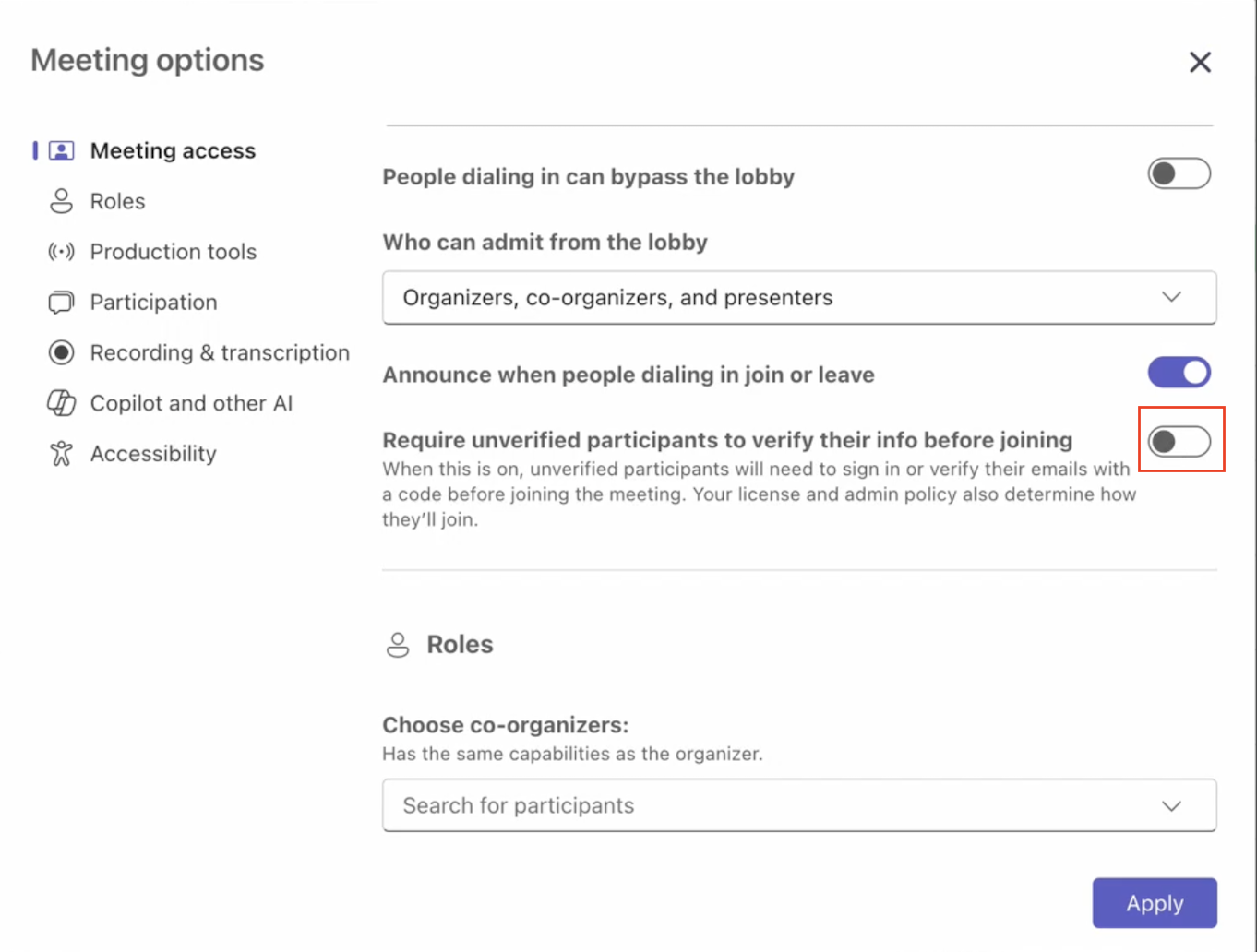Select the Recording & transcription record icon
1257x952 pixels.
click(60, 352)
